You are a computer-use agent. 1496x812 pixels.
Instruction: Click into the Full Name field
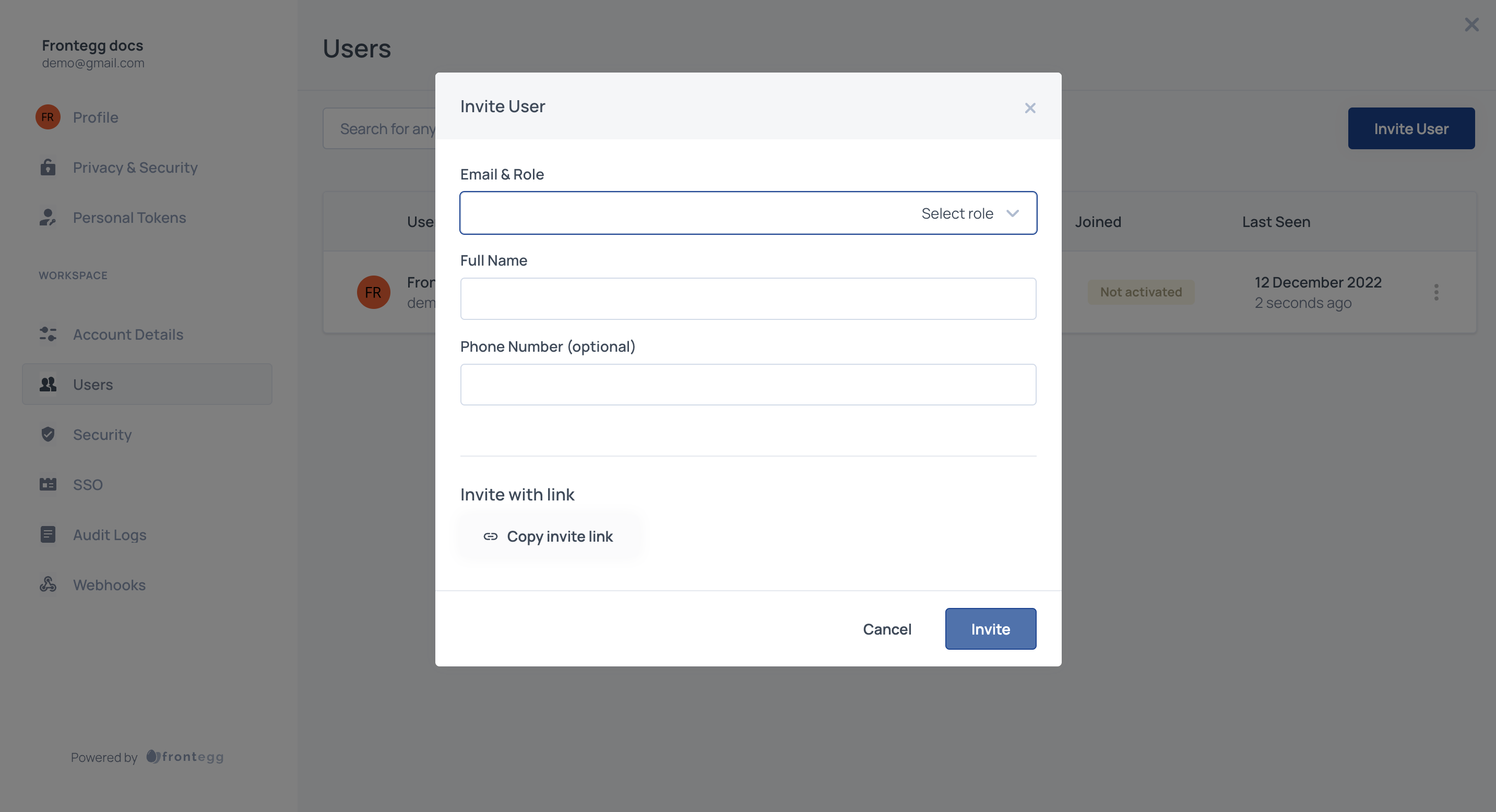[x=748, y=299]
